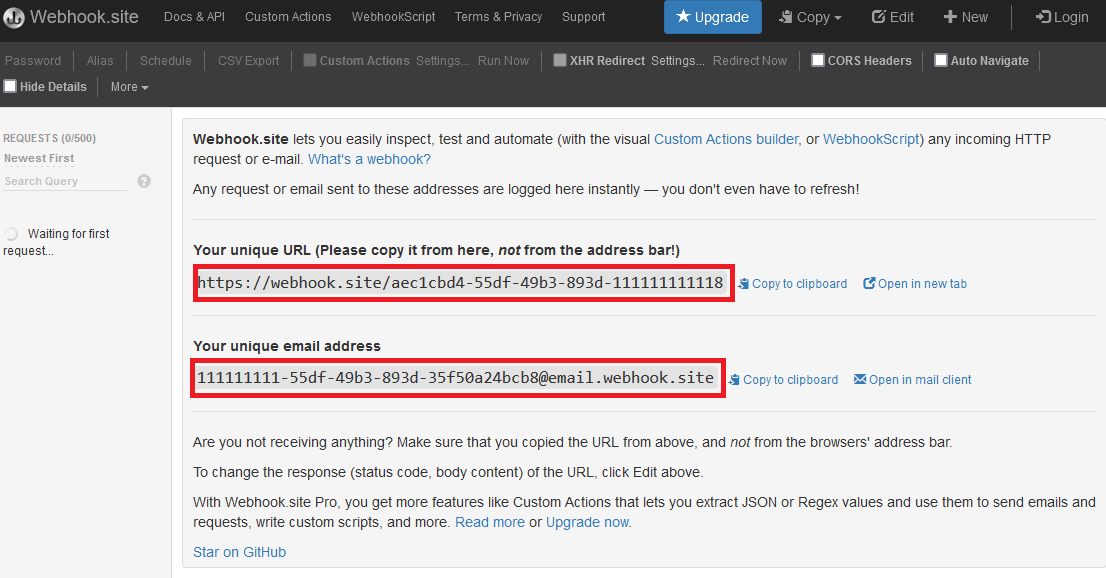Click the Waiting for first request text

tap(56, 242)
